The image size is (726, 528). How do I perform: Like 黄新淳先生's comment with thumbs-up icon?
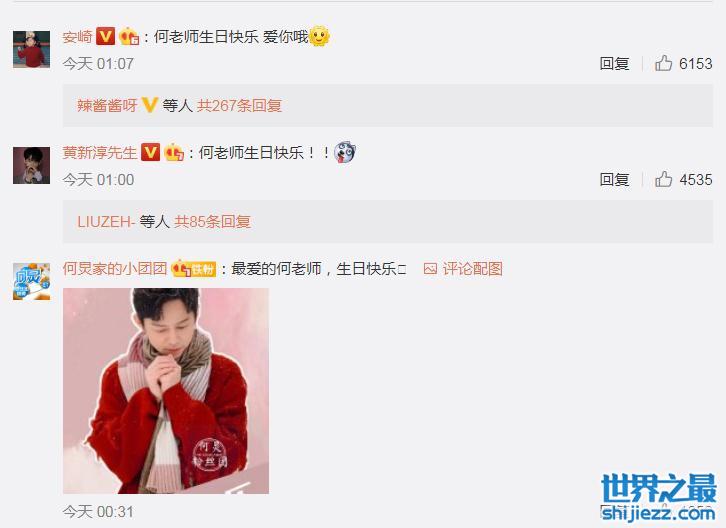tap(663, 179)
